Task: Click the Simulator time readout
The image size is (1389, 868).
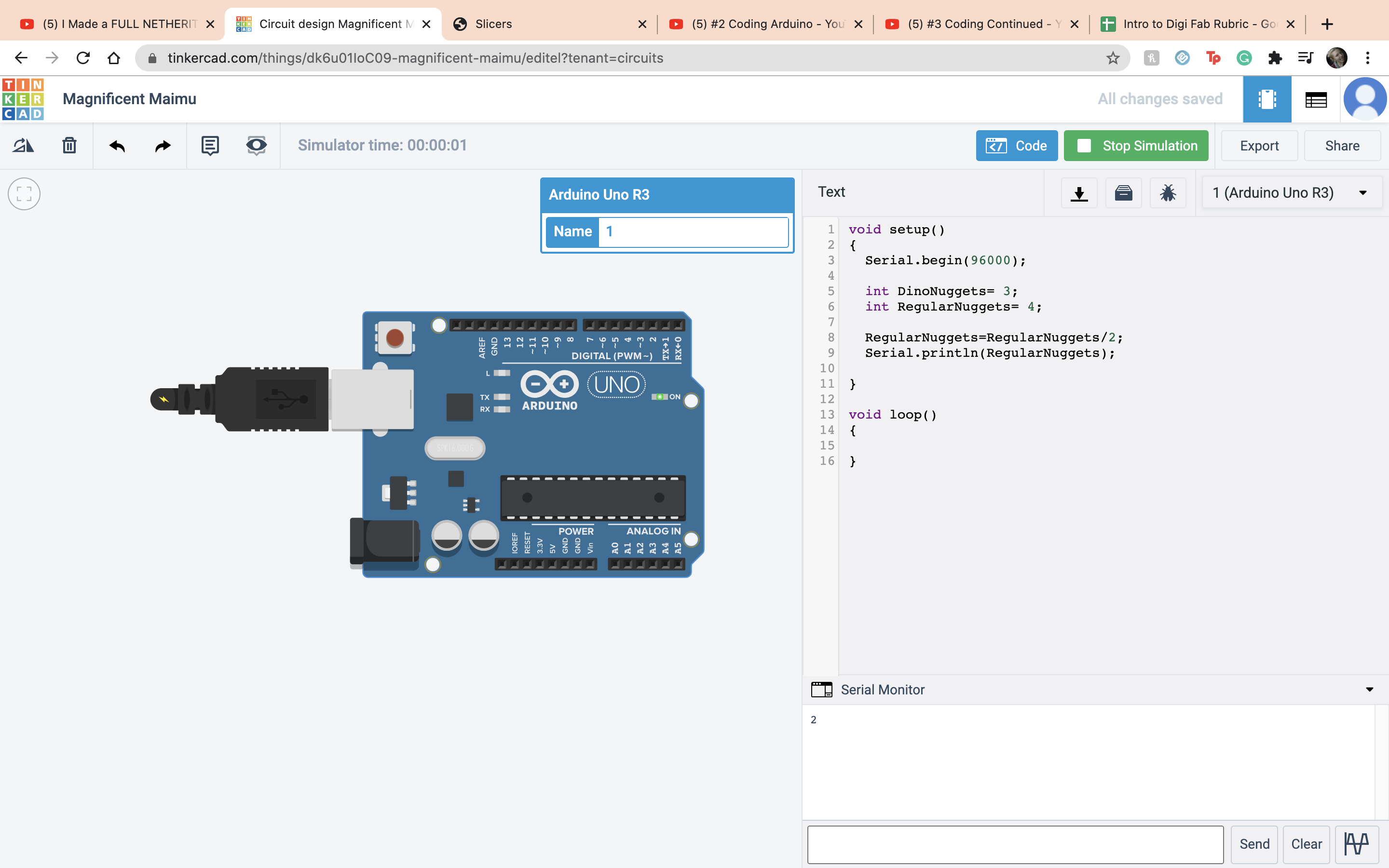Action: tap(381, 145)
